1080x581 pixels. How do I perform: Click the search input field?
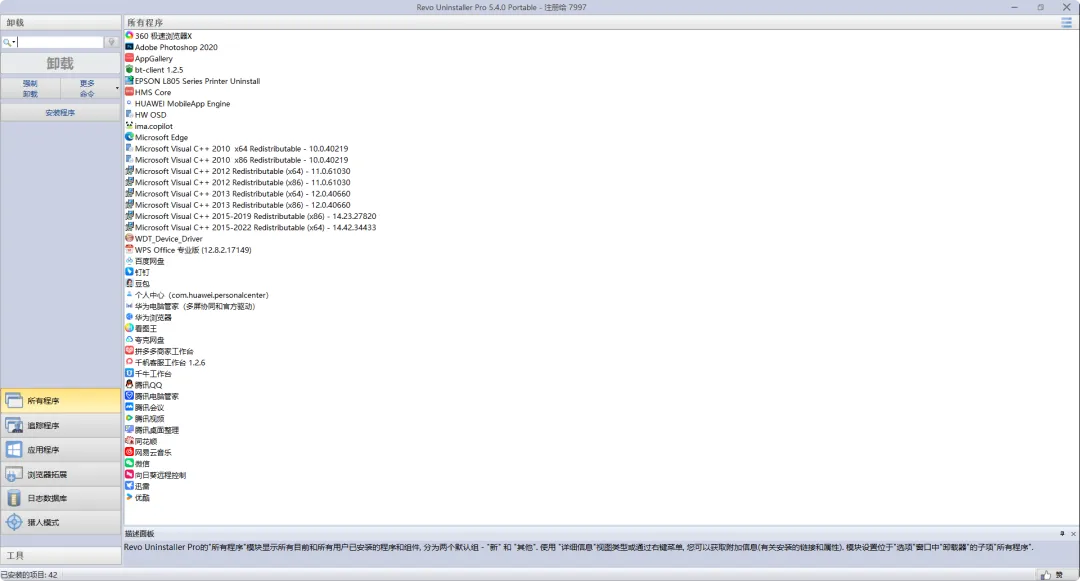(60, 43)
